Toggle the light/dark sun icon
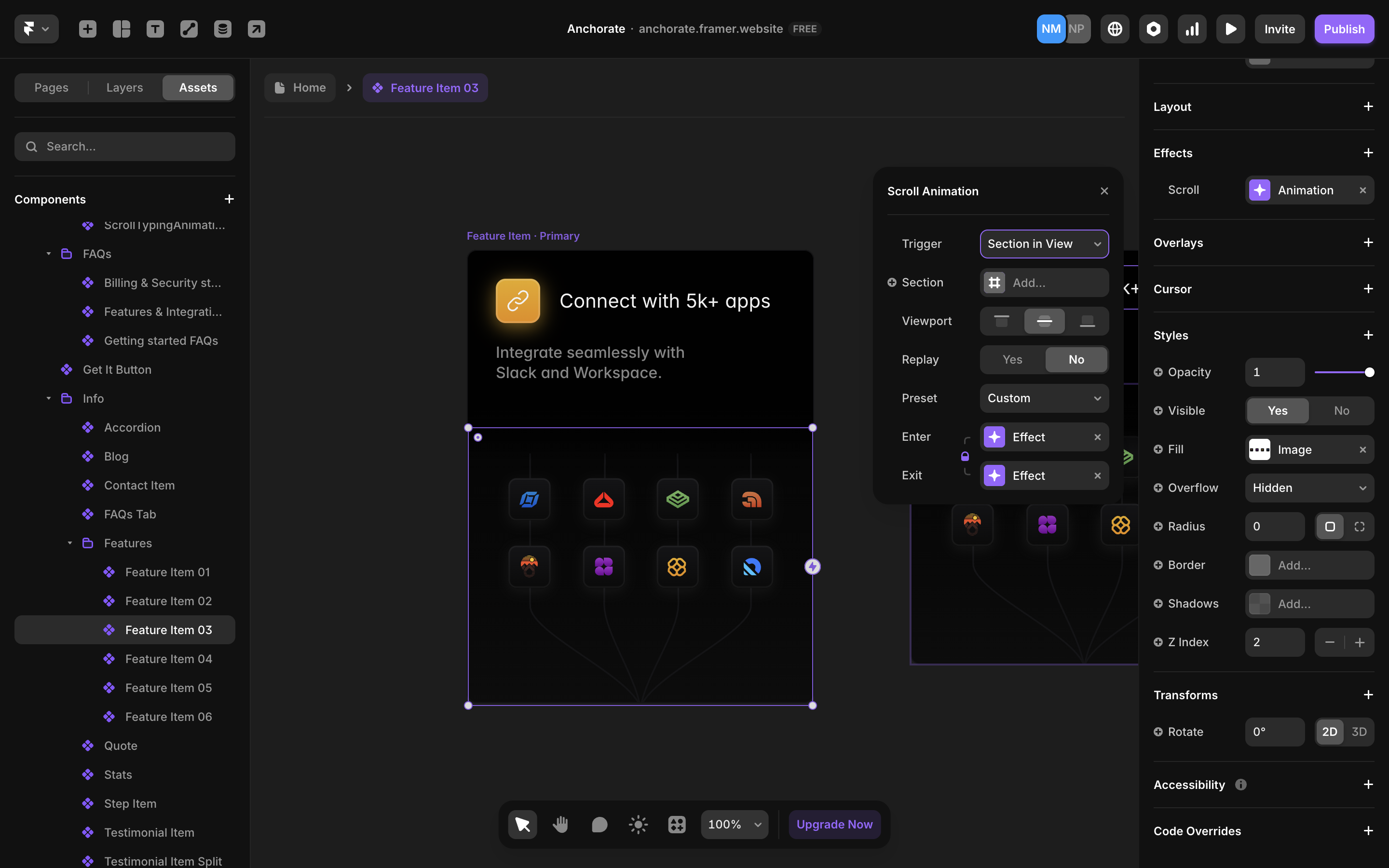Viewport: 1389px width, 868px height. point(638,825)
